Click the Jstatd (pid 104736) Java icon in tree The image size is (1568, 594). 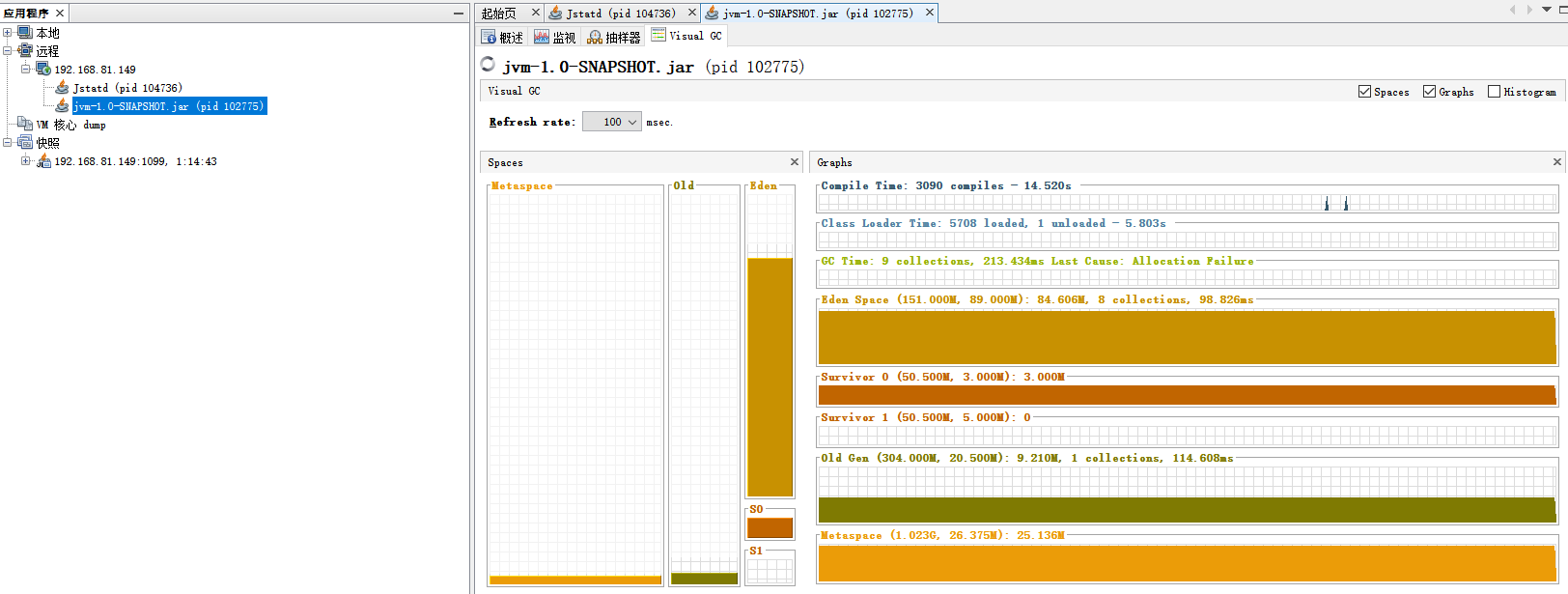pyautogui.click(x=63, y=87)
